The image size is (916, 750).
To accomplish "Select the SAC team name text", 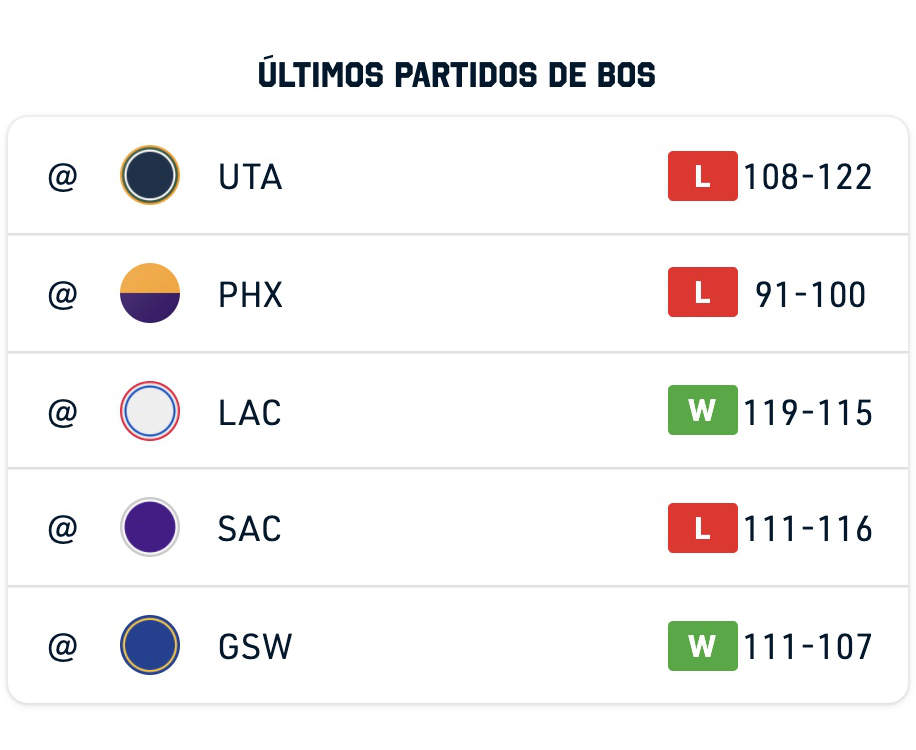I will 249,529.
